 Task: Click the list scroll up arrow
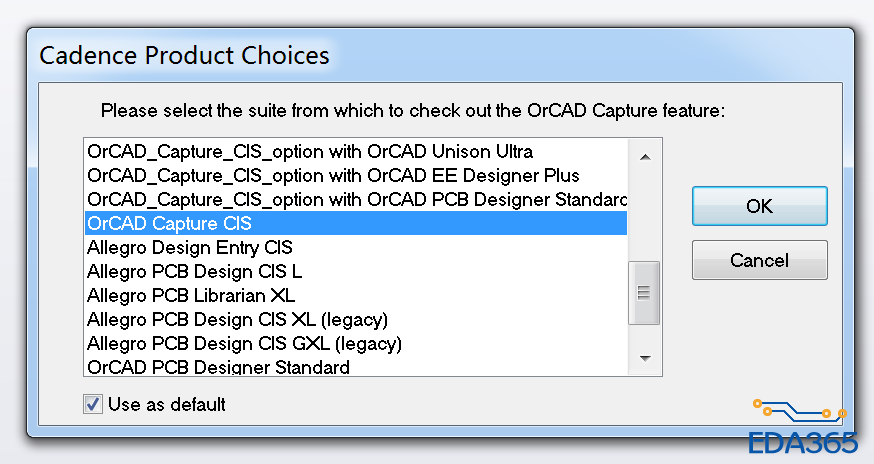(x=645, y=156)
